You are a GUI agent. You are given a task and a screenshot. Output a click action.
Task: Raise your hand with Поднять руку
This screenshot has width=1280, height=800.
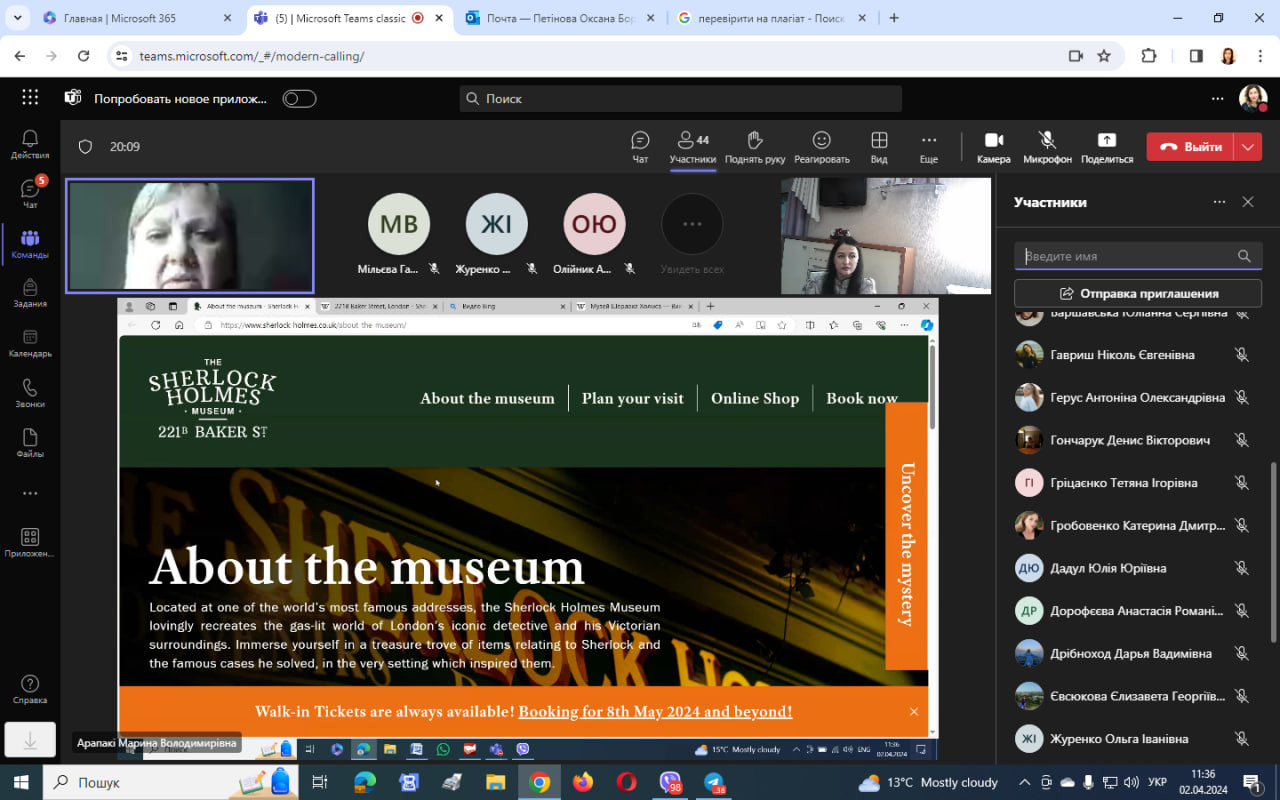click(755, 147)
